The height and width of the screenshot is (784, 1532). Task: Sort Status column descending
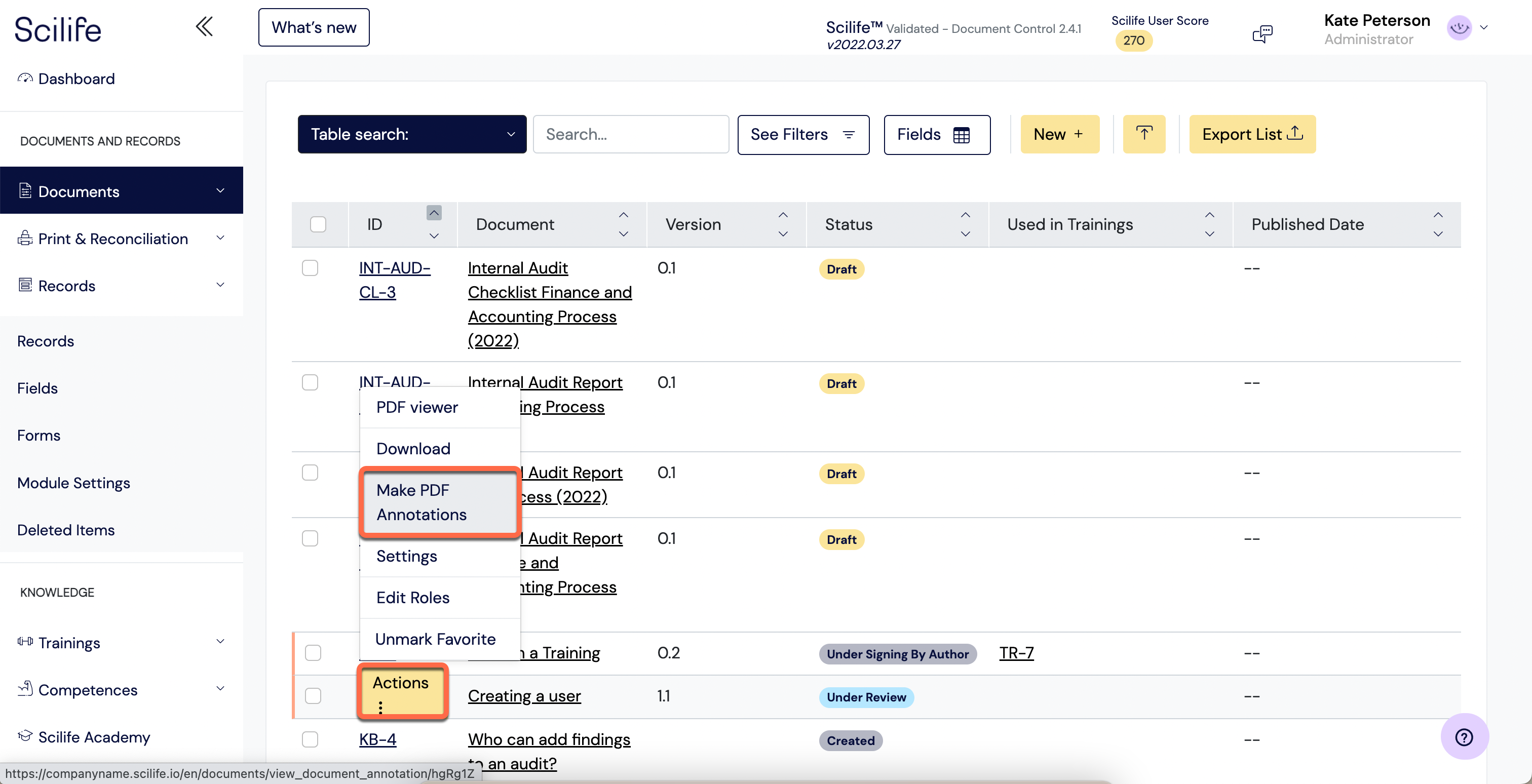pos(965,234)
